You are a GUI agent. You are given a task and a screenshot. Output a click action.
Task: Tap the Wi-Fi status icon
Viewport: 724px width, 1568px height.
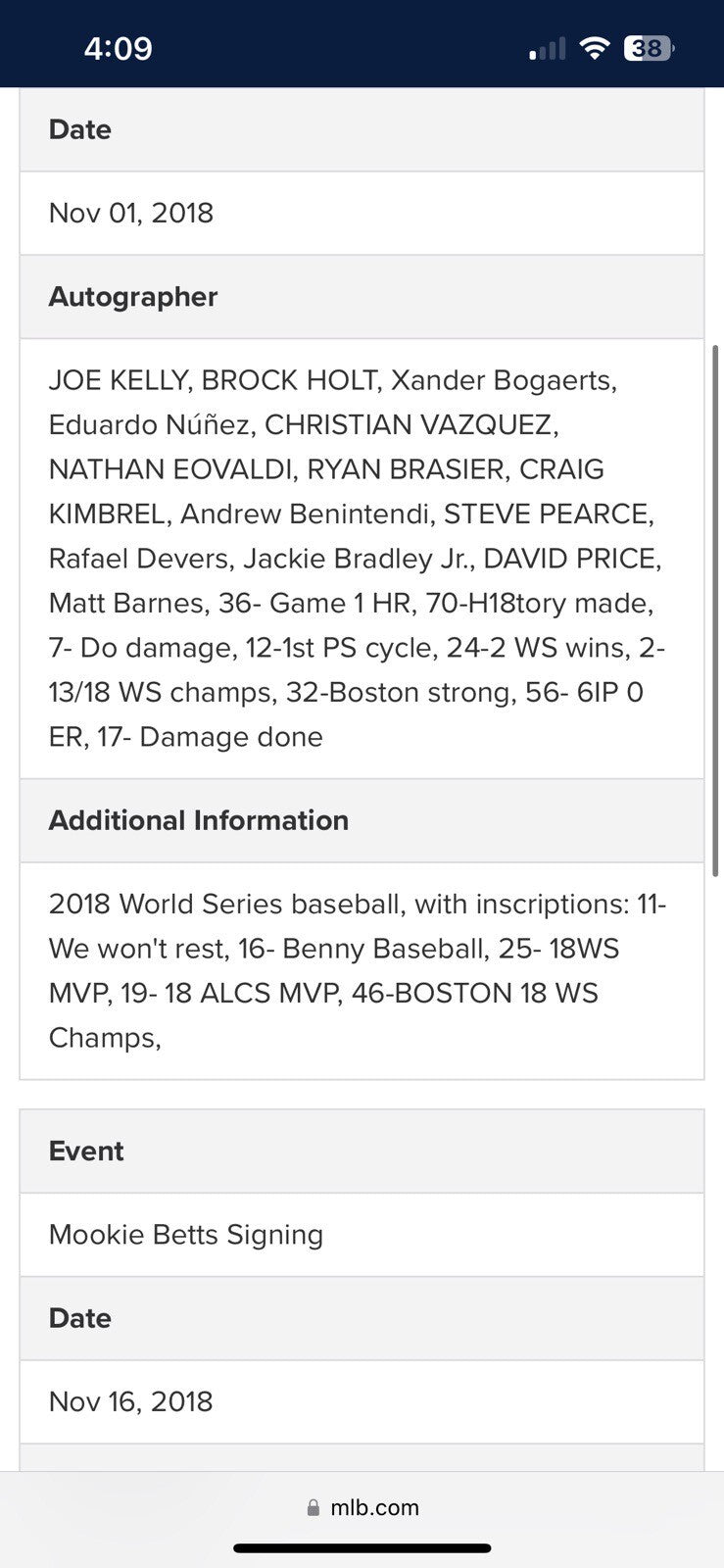(x=594, y=48)
